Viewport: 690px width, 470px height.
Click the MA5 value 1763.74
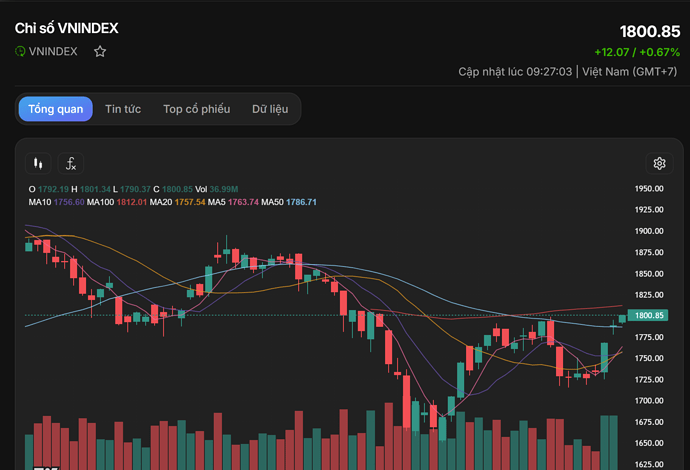[243, 202]
